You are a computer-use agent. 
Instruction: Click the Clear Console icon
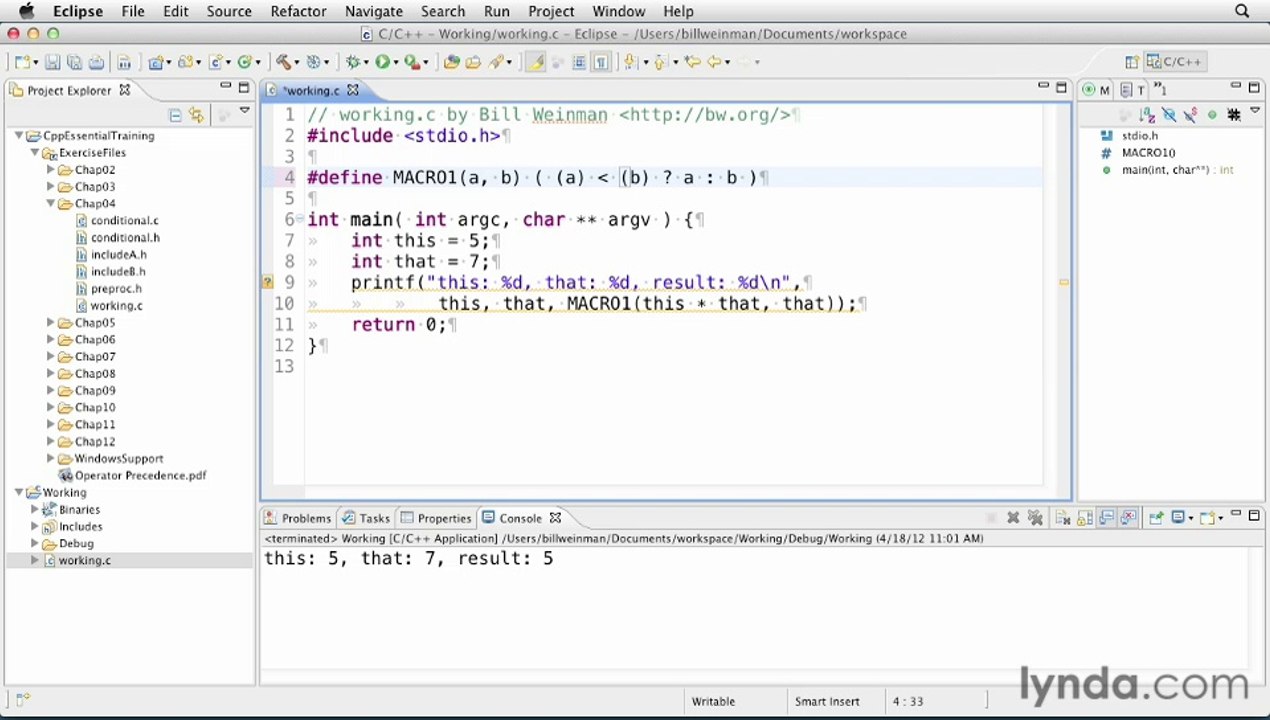1063,518
